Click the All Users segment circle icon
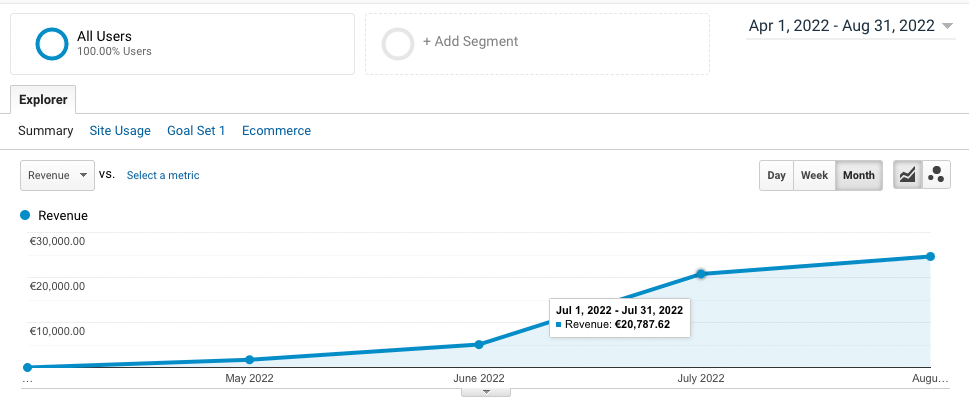This screenshot has width=969, height=408. point(51,43)
